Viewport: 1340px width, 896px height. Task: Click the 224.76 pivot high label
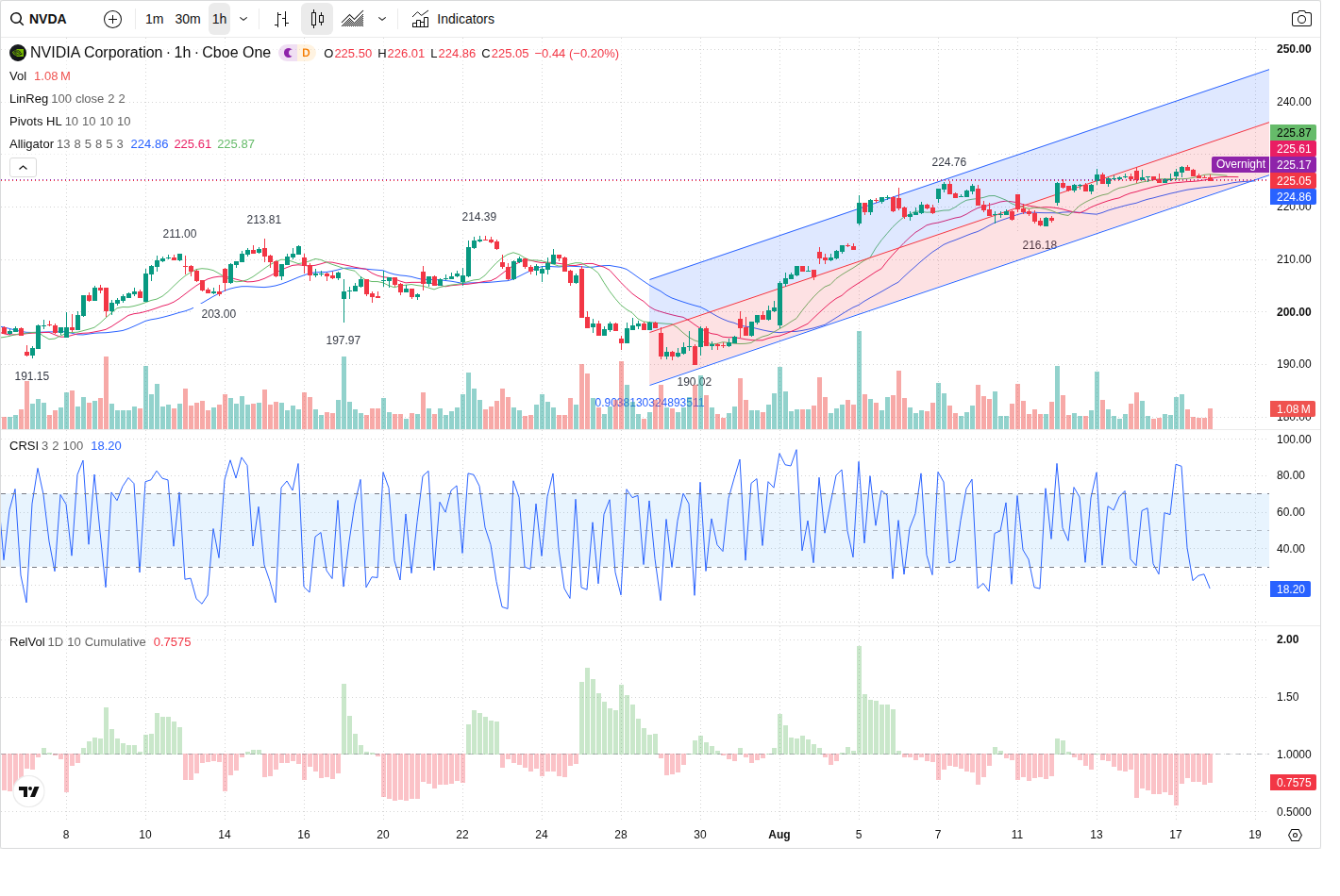948,162
